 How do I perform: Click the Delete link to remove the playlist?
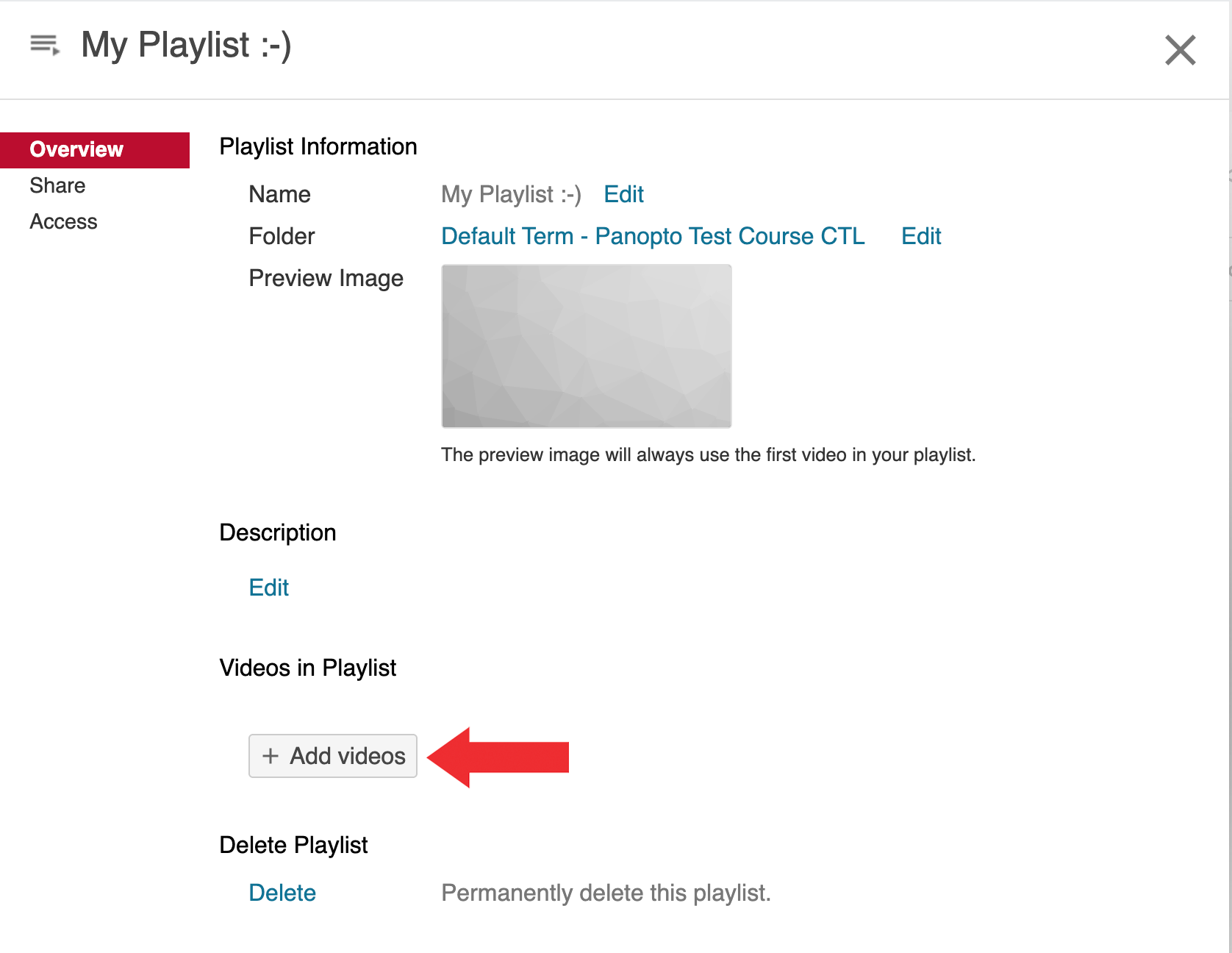[282, 893]
